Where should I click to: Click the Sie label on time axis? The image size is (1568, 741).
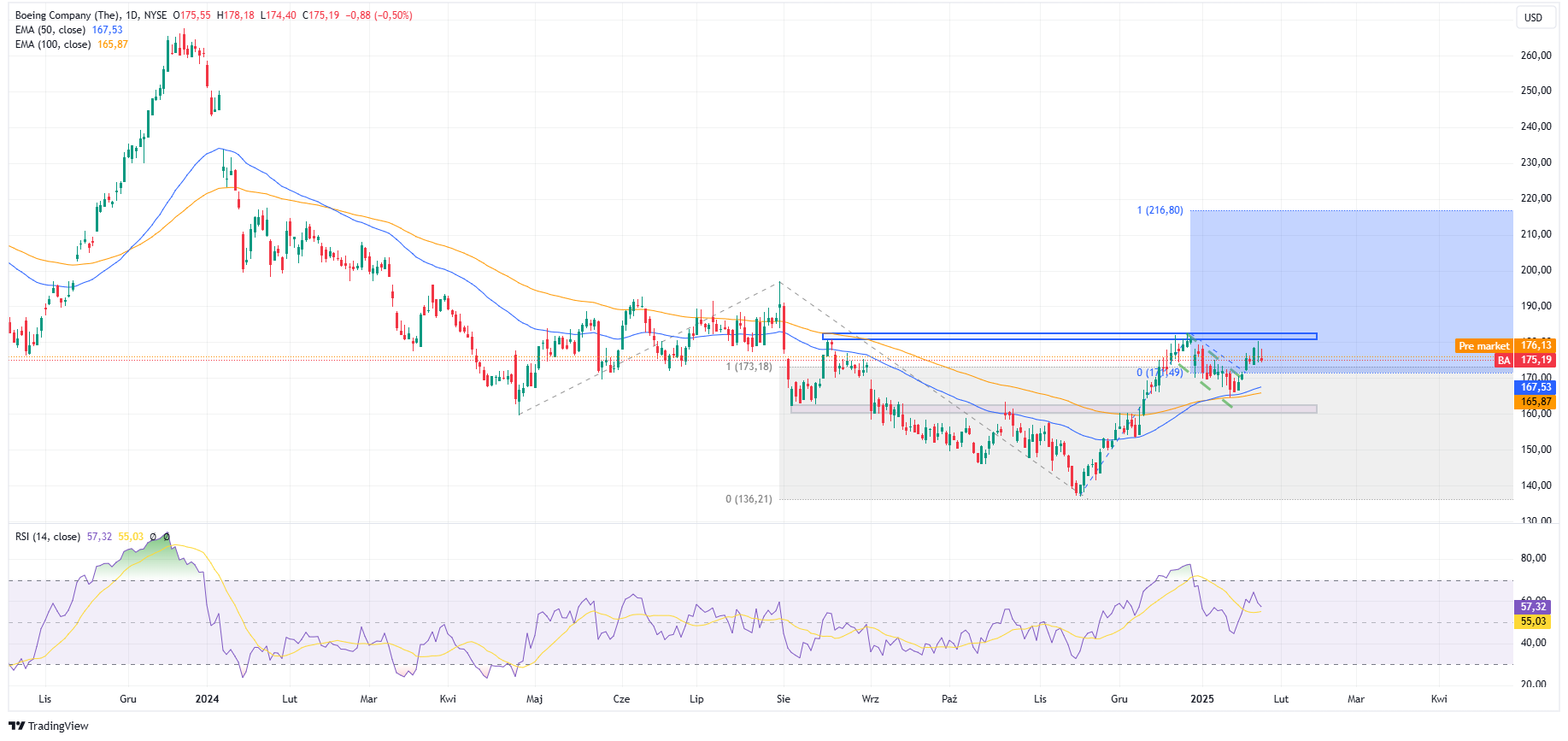click(x=784, y=699)
